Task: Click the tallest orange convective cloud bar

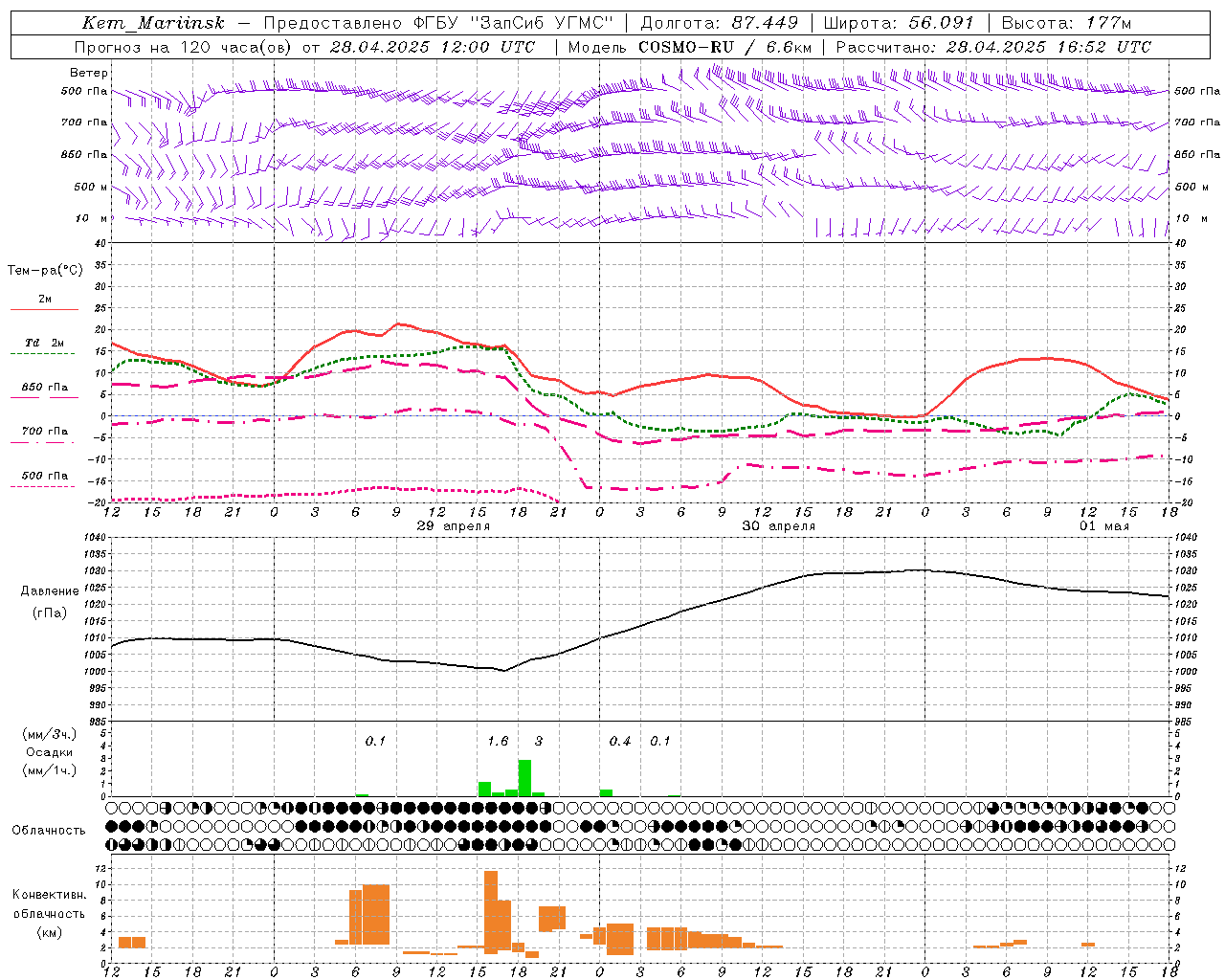Action: [491, 912]
